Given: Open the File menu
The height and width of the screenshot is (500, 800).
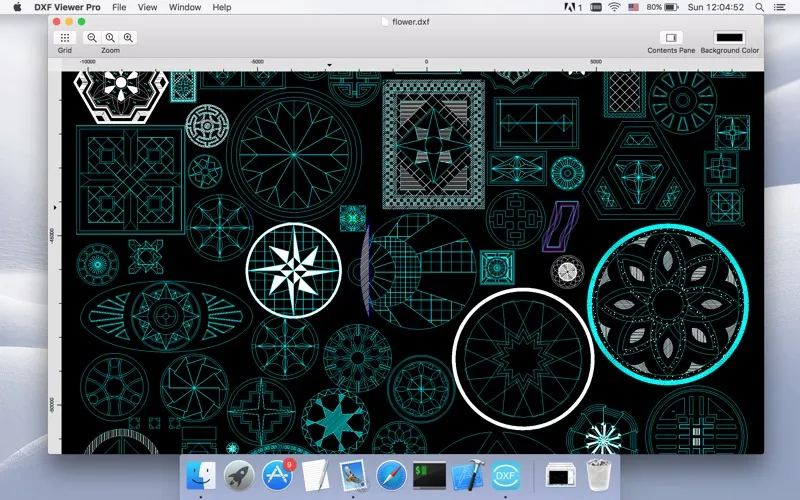Looking at the screenshot, I should click(119, 7).
